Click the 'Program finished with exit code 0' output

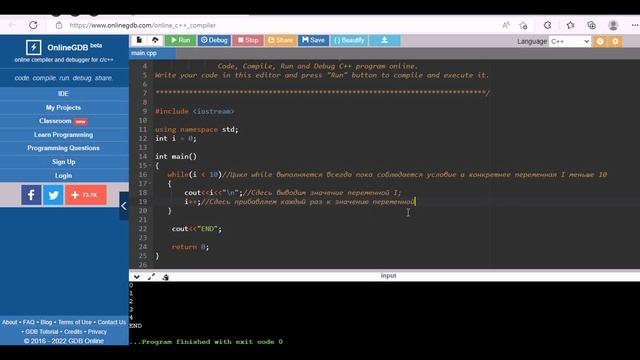[x=206, y=342]
